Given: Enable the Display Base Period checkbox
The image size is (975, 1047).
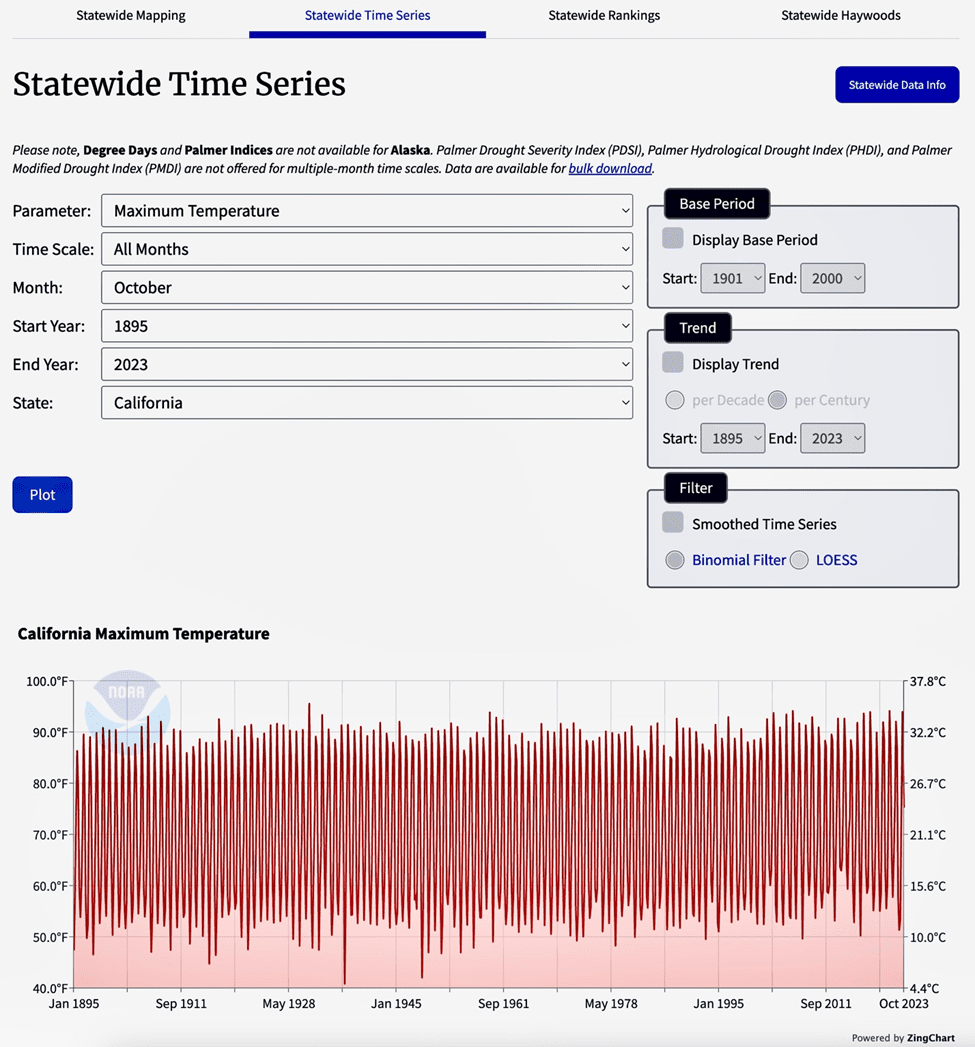Looking at the screenshot, I should 673,239.
